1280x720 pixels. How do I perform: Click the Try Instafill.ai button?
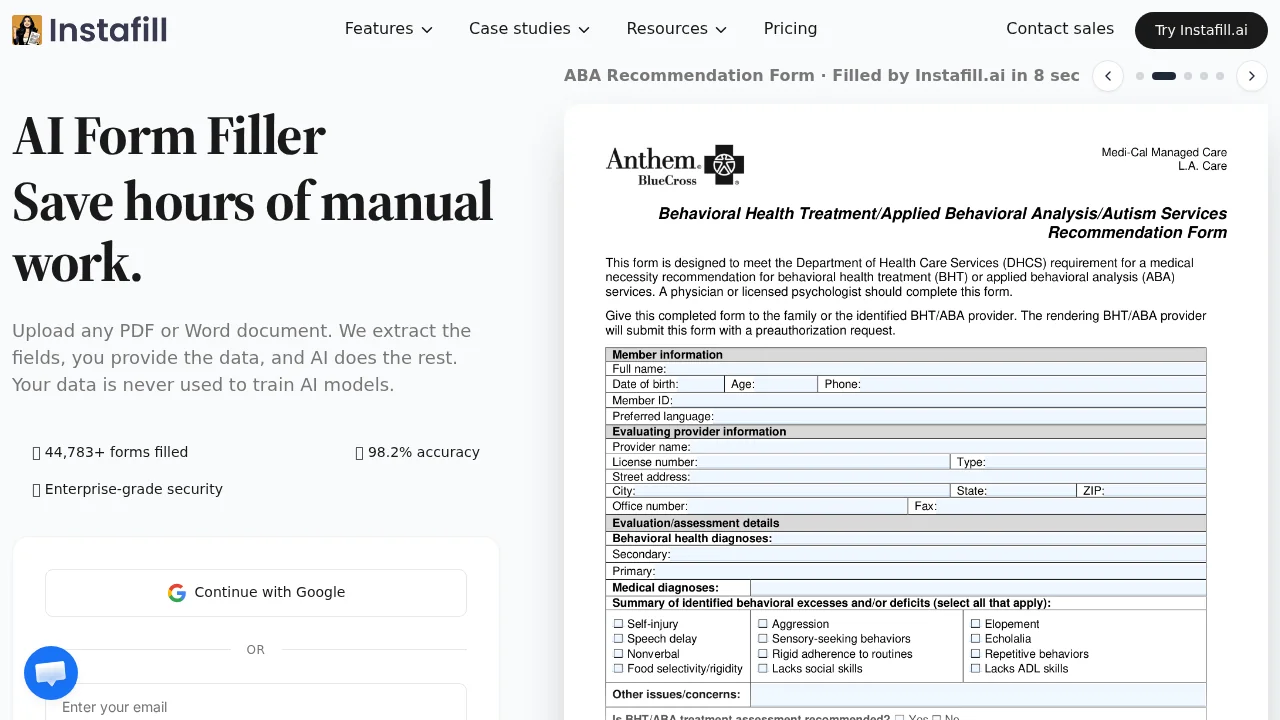[1201, 30]
